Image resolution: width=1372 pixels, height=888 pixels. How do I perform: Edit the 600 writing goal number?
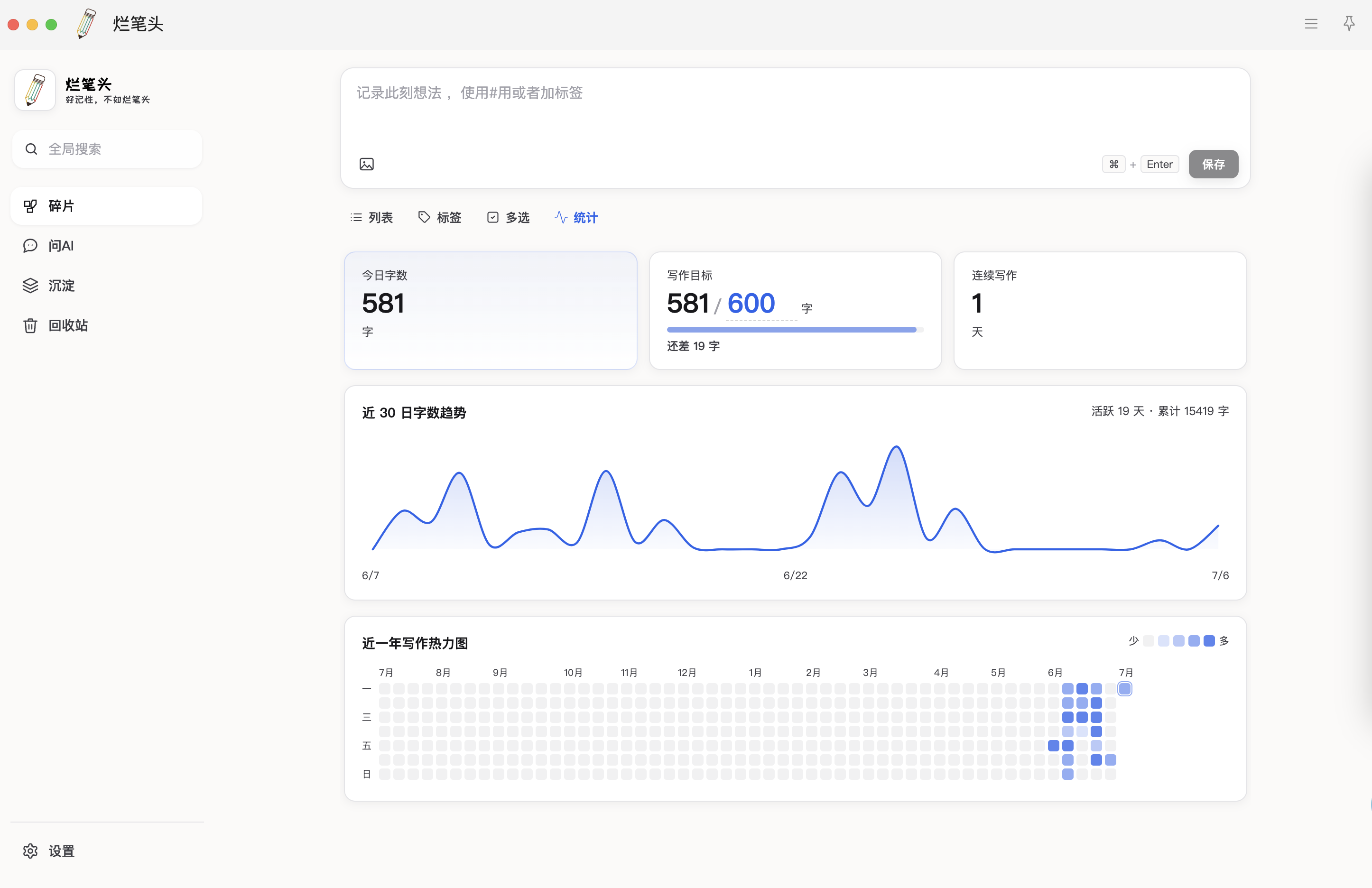[x=751, y=303]
